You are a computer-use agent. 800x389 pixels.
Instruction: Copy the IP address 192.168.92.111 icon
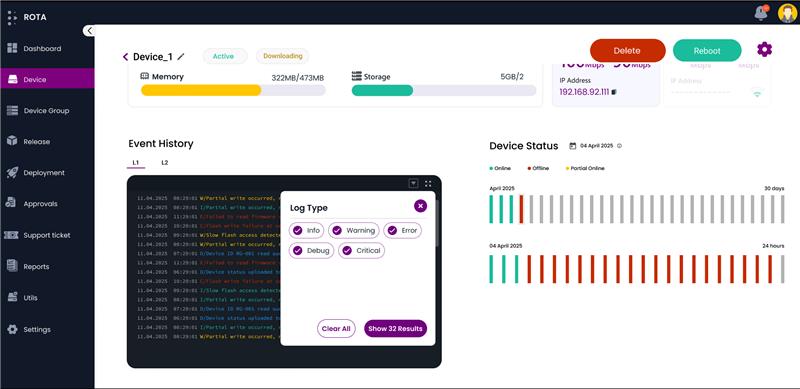pos(614,92)
